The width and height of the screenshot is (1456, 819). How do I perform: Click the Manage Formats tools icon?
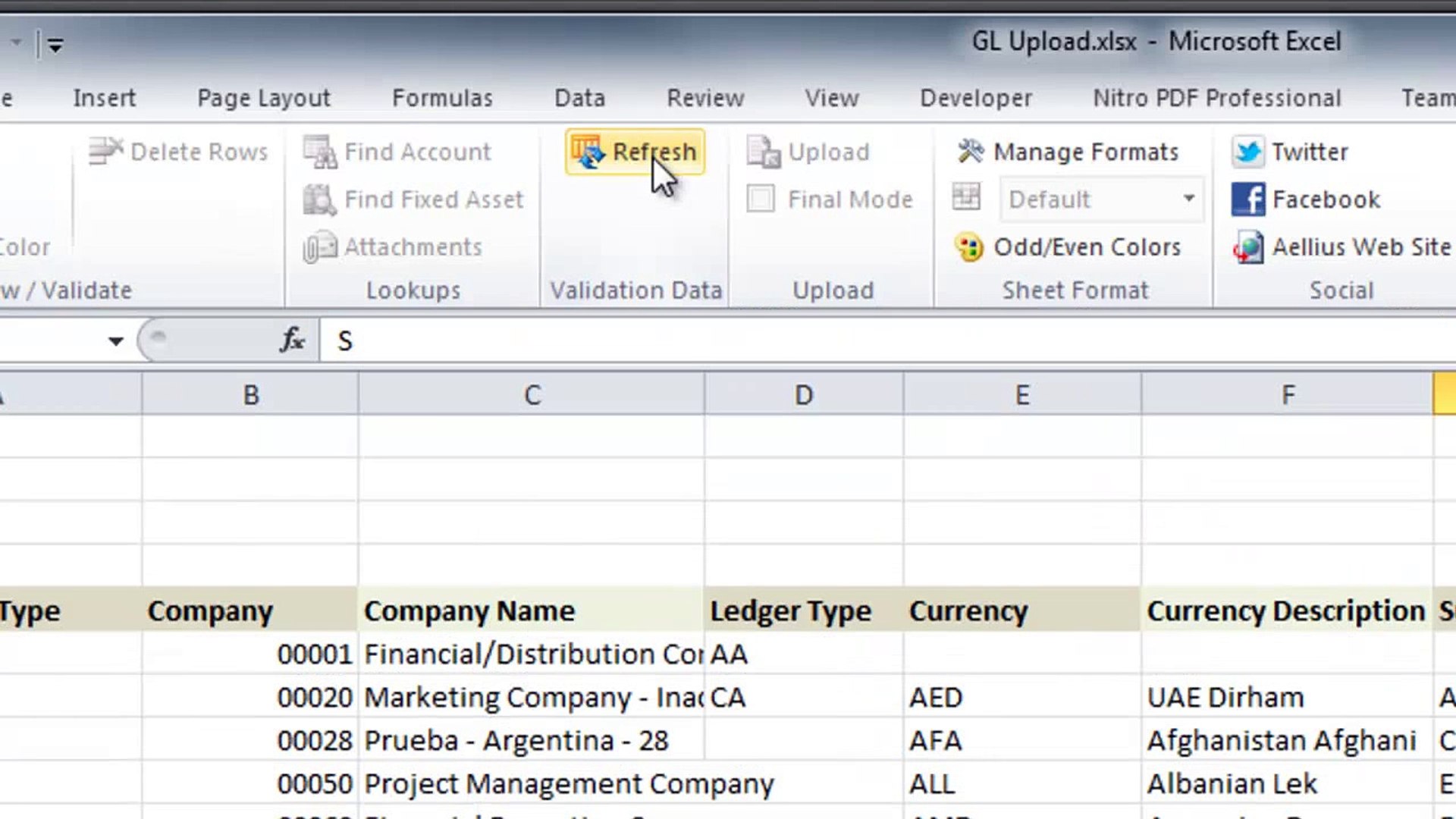click(970, 151)
